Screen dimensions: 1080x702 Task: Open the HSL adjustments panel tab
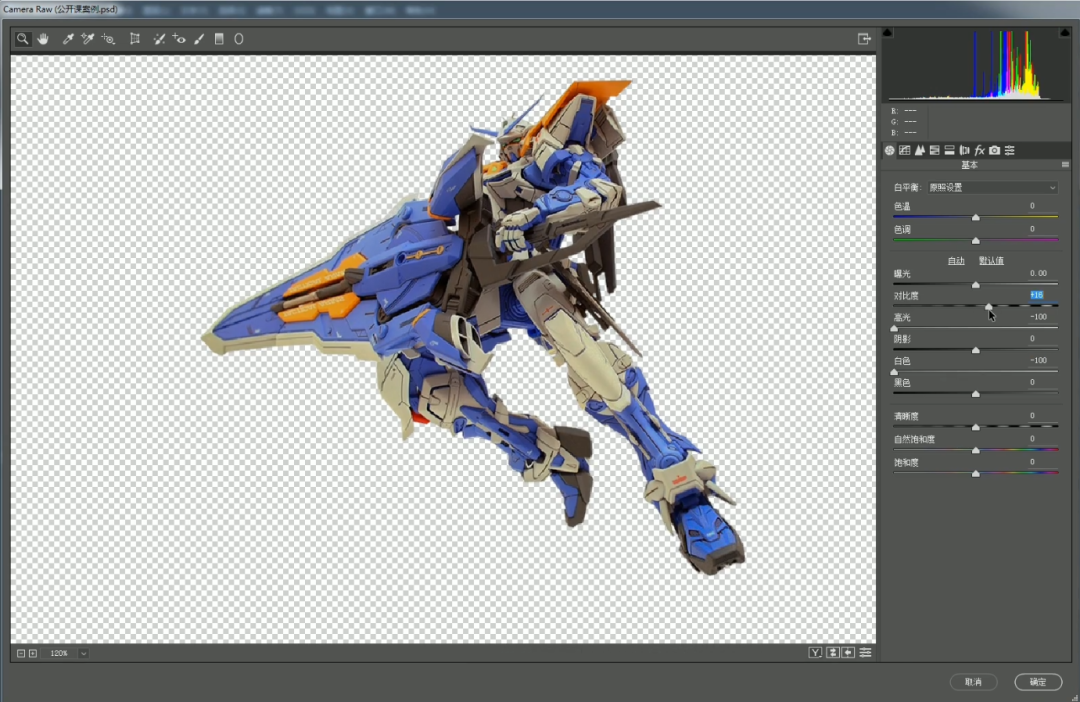pyautogui.click(x=935, y=150)
